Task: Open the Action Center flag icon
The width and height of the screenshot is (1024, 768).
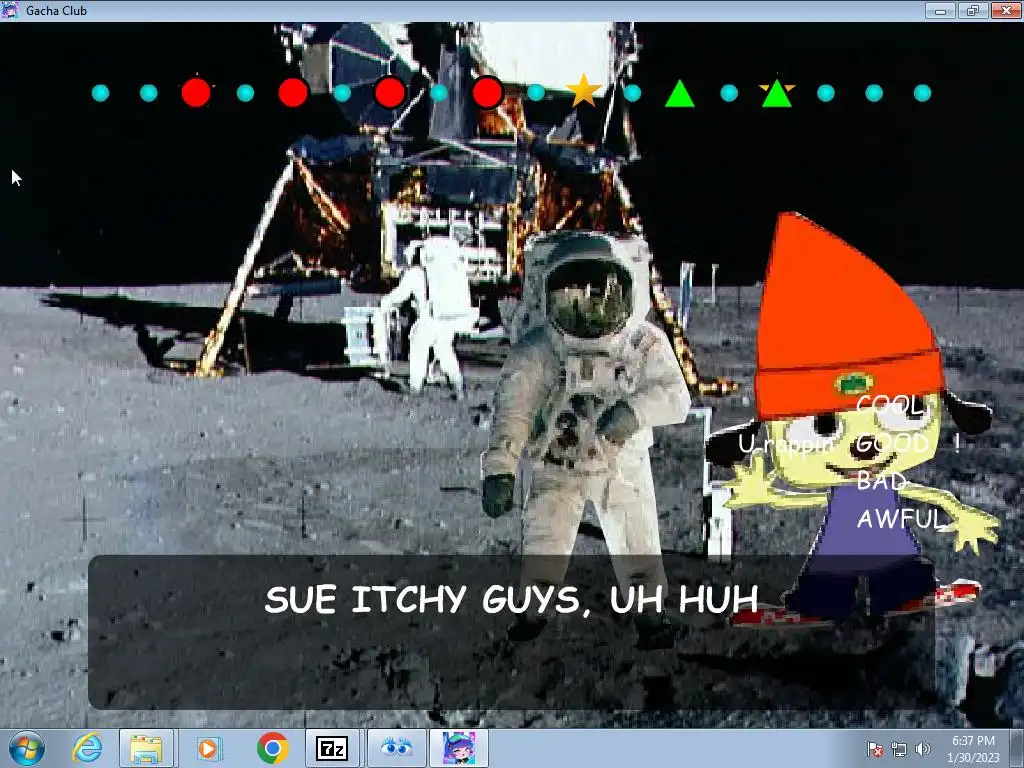Action: coord(874,749)
